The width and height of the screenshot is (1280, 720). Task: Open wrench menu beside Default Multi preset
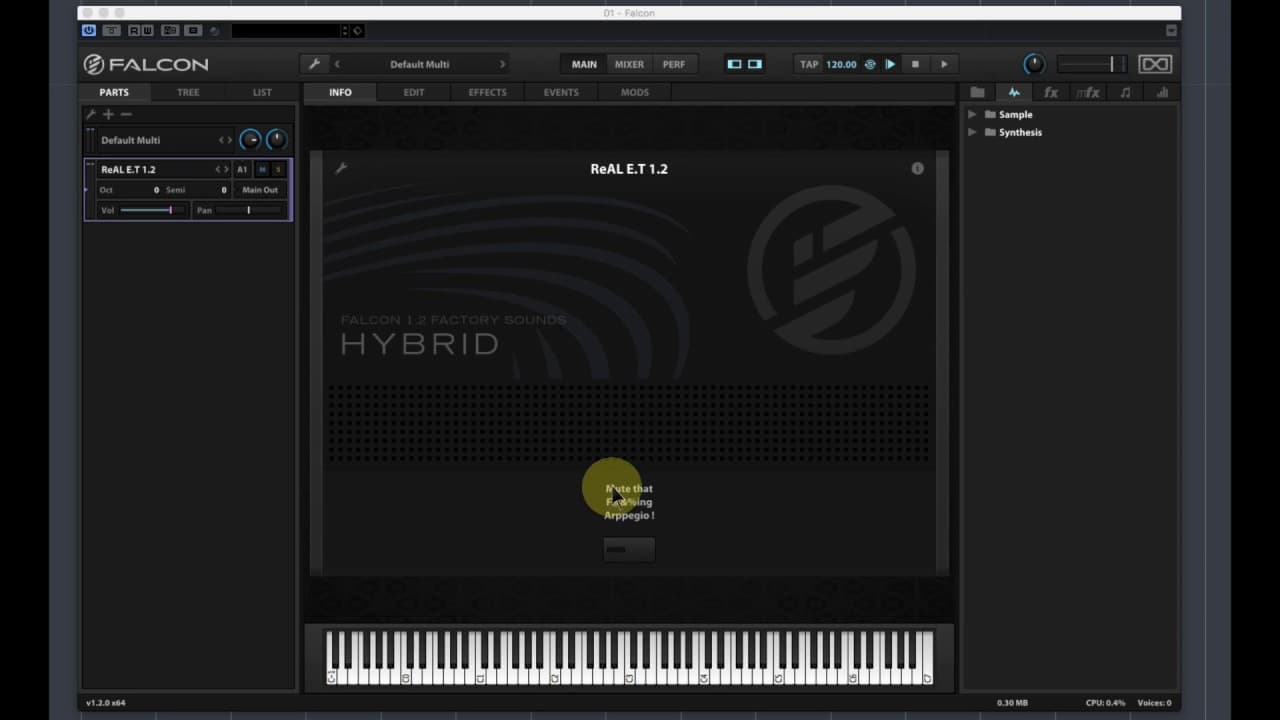(x=314, y=64)
